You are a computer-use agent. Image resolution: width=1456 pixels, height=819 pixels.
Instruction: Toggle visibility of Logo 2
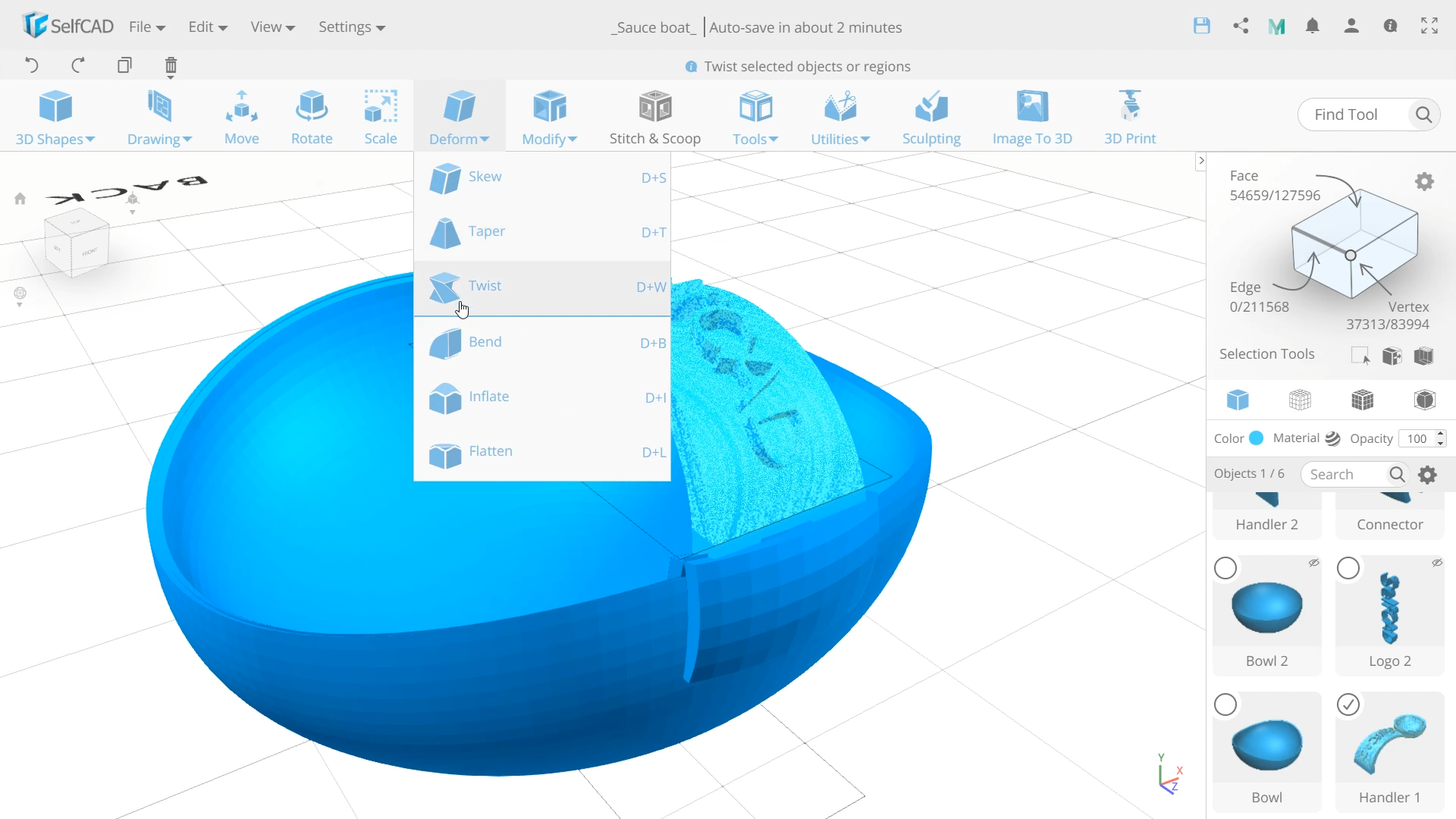point(1437,563)
